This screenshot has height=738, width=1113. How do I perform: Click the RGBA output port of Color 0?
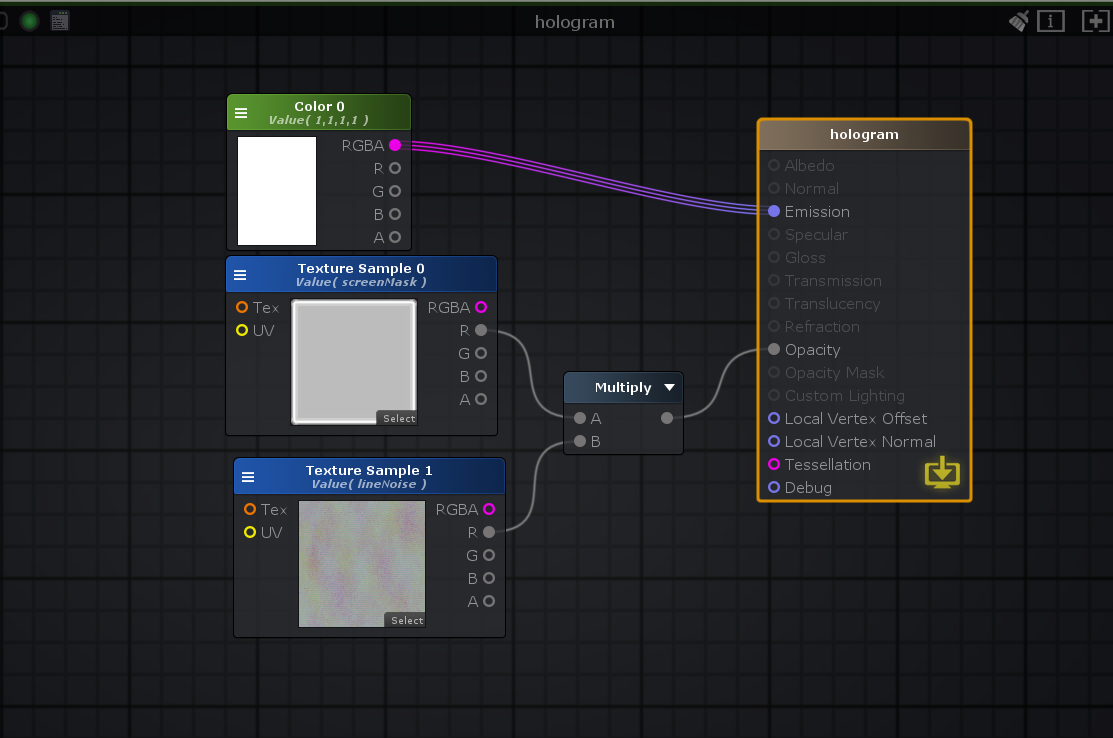pyautogui.click(x=395, y=145)
